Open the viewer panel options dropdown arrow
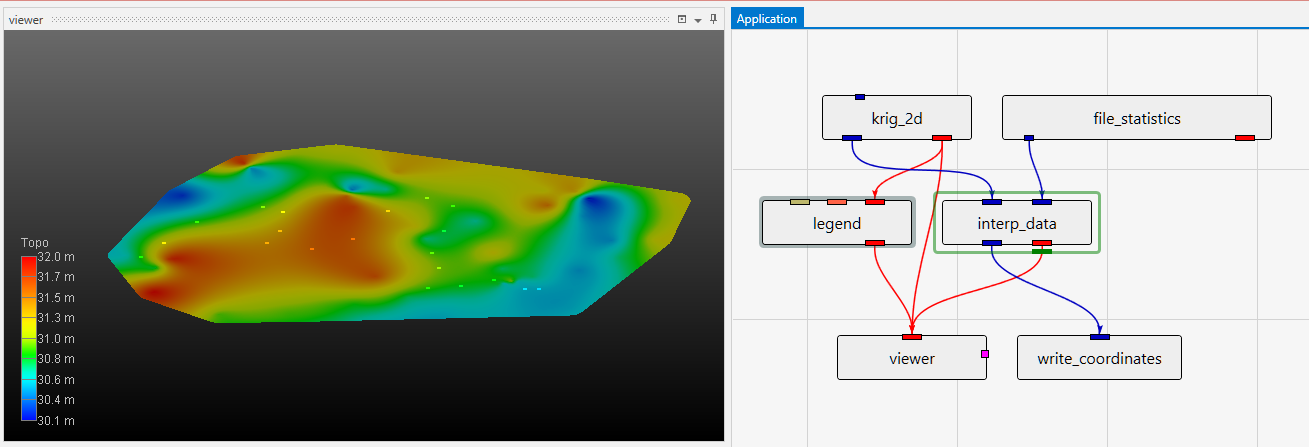The image size is (1309, 447). click(x=697, y=20)
